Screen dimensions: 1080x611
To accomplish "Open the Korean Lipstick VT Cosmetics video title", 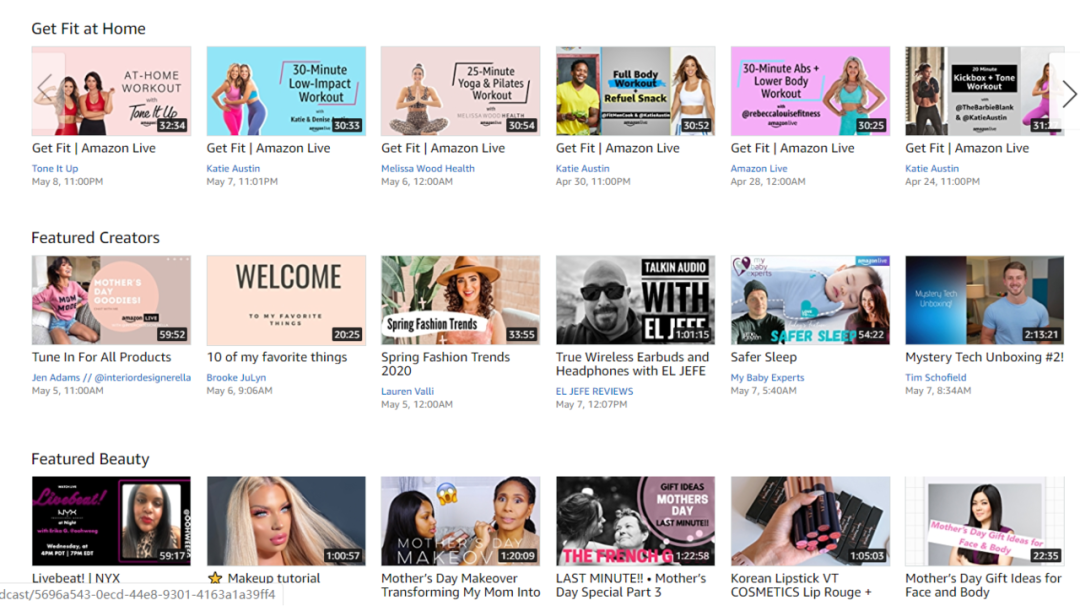I will tap(801, 586).
